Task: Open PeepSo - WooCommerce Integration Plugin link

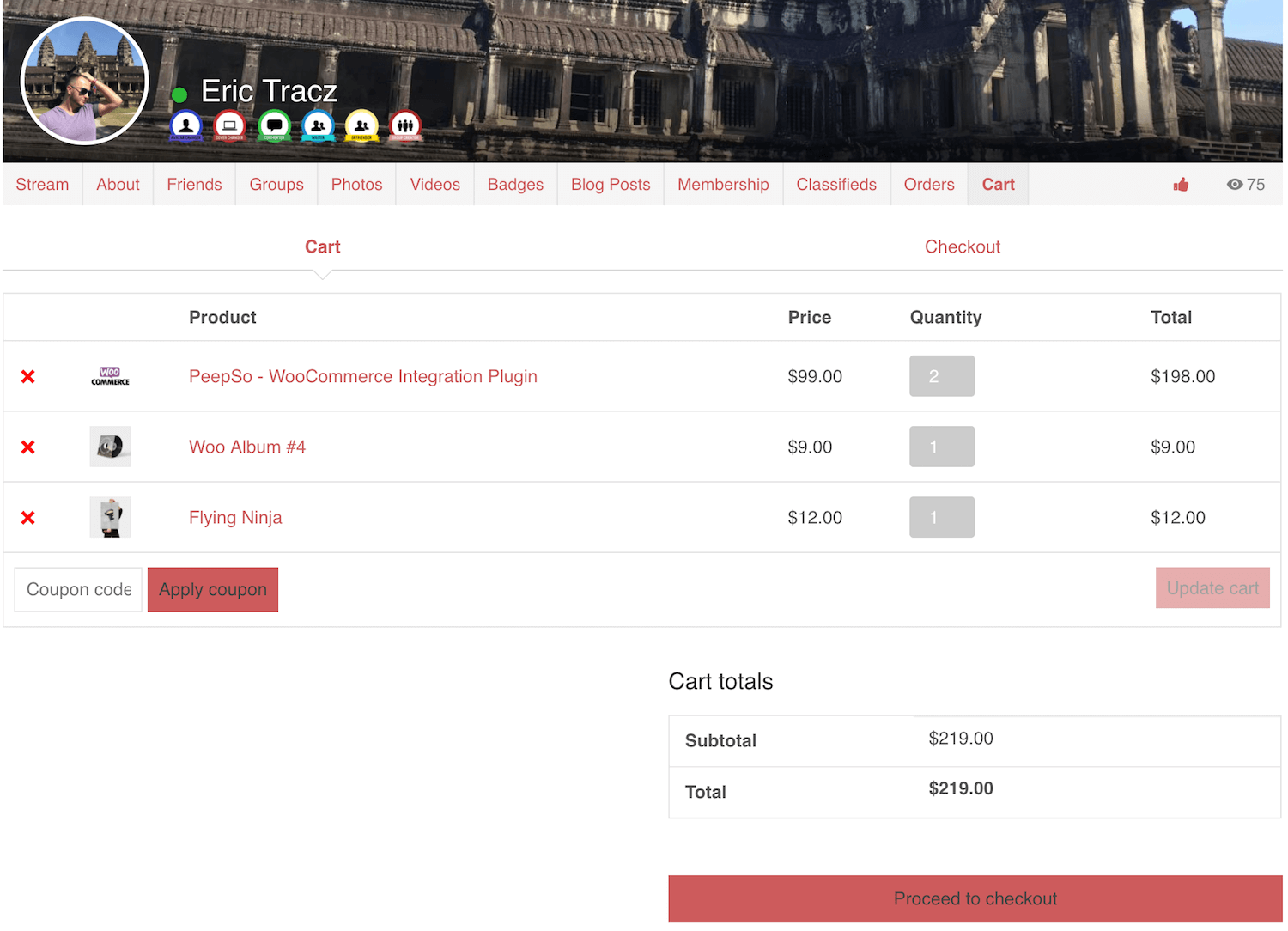Action: (363, 376)
